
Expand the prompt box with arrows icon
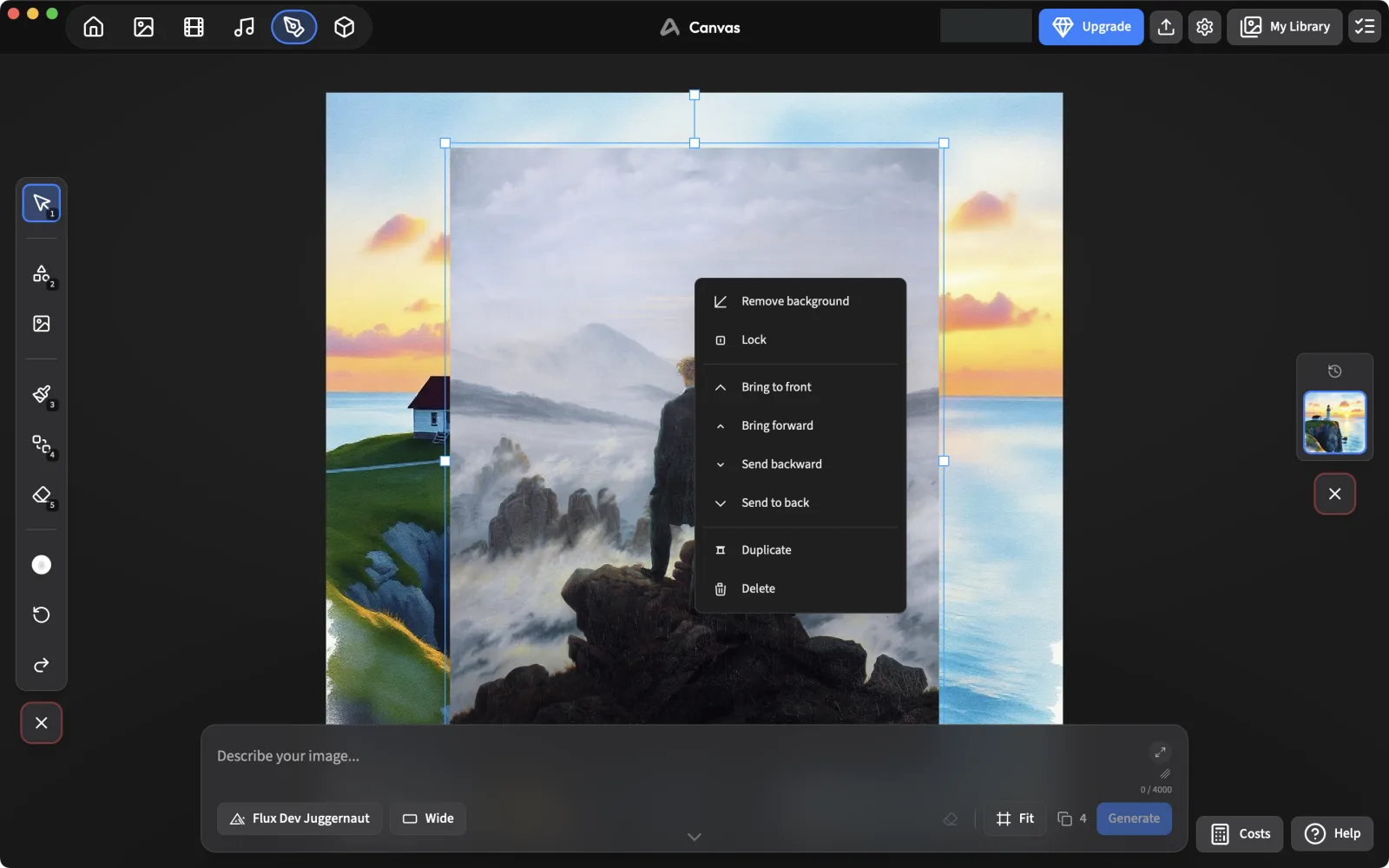click(1160, 753)
